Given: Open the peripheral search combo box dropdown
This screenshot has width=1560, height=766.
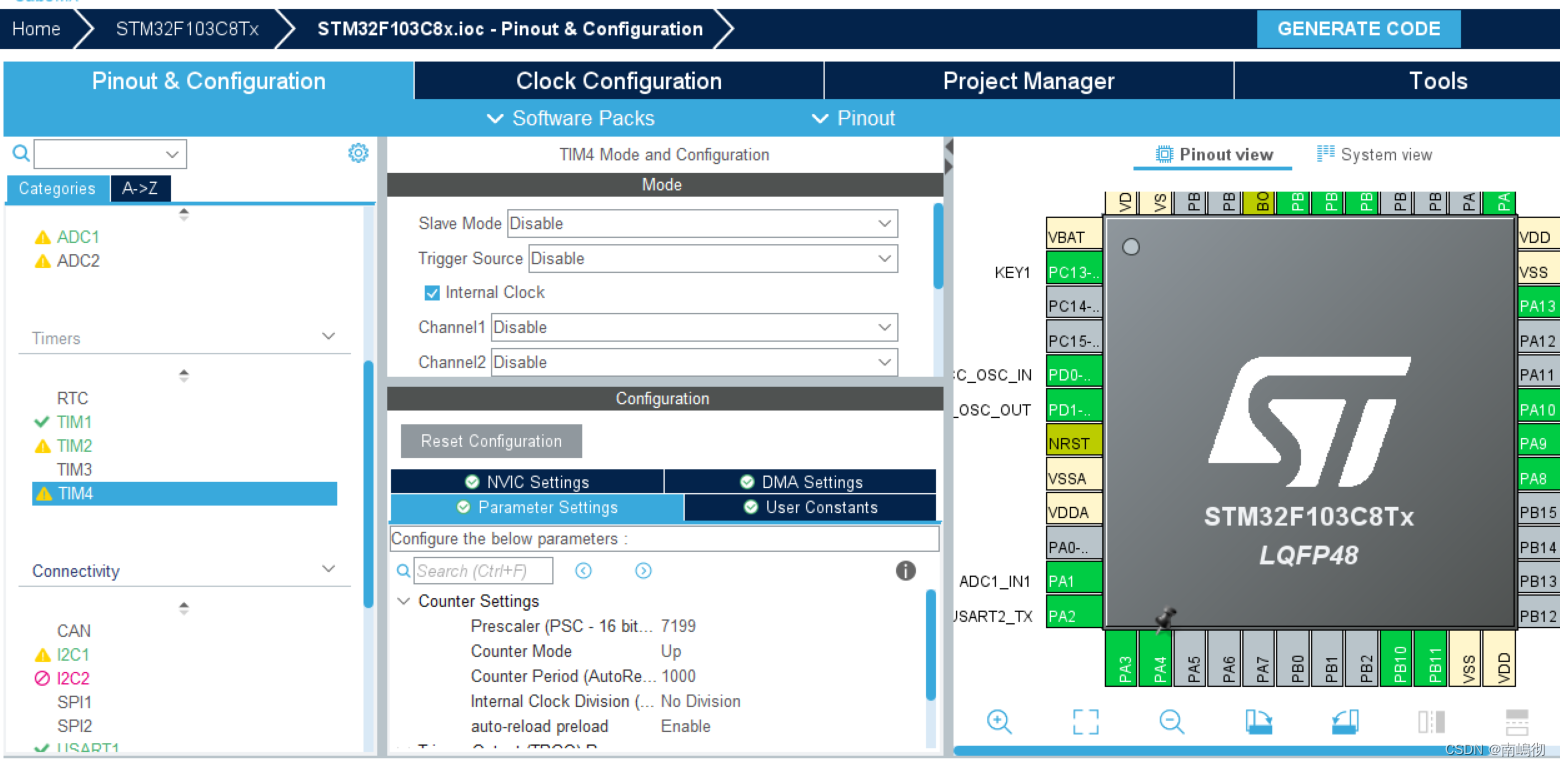Looking at the screenshot, I should [172, 154].
